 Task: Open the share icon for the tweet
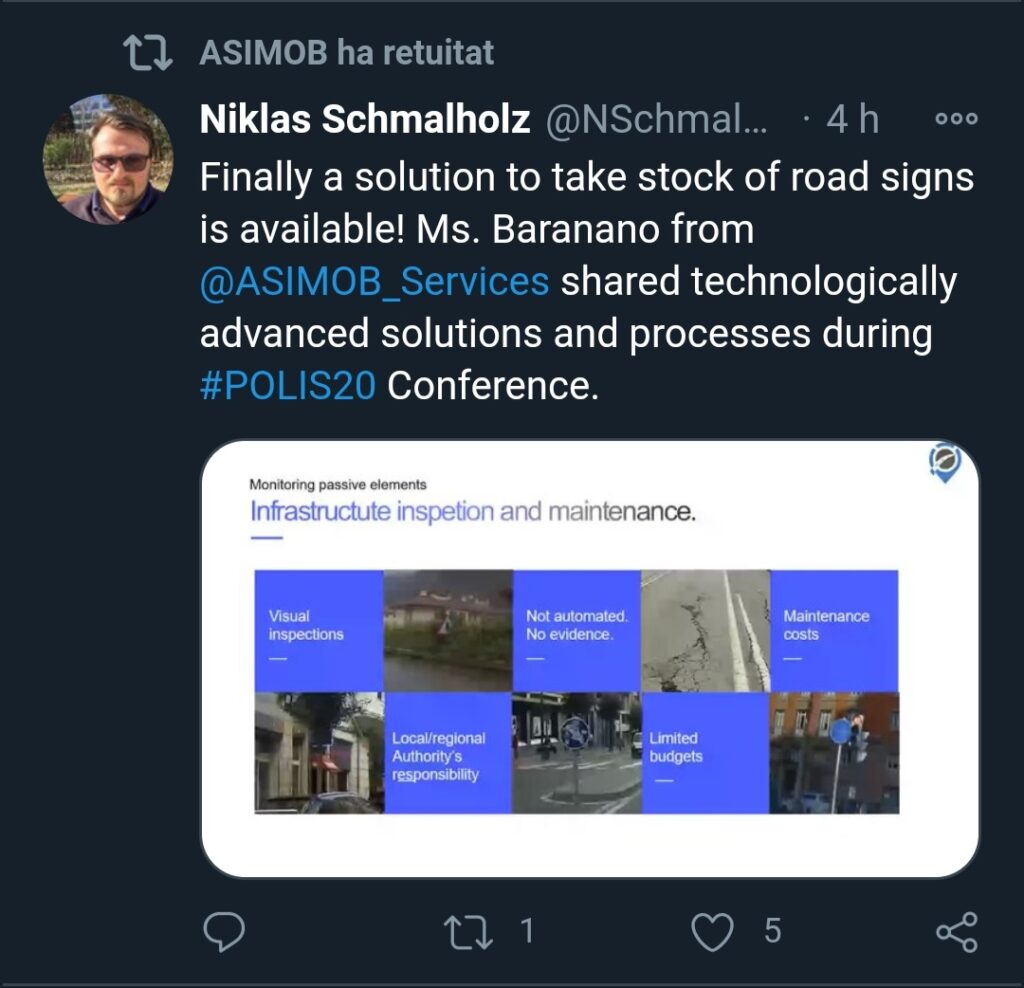(956, 932)
